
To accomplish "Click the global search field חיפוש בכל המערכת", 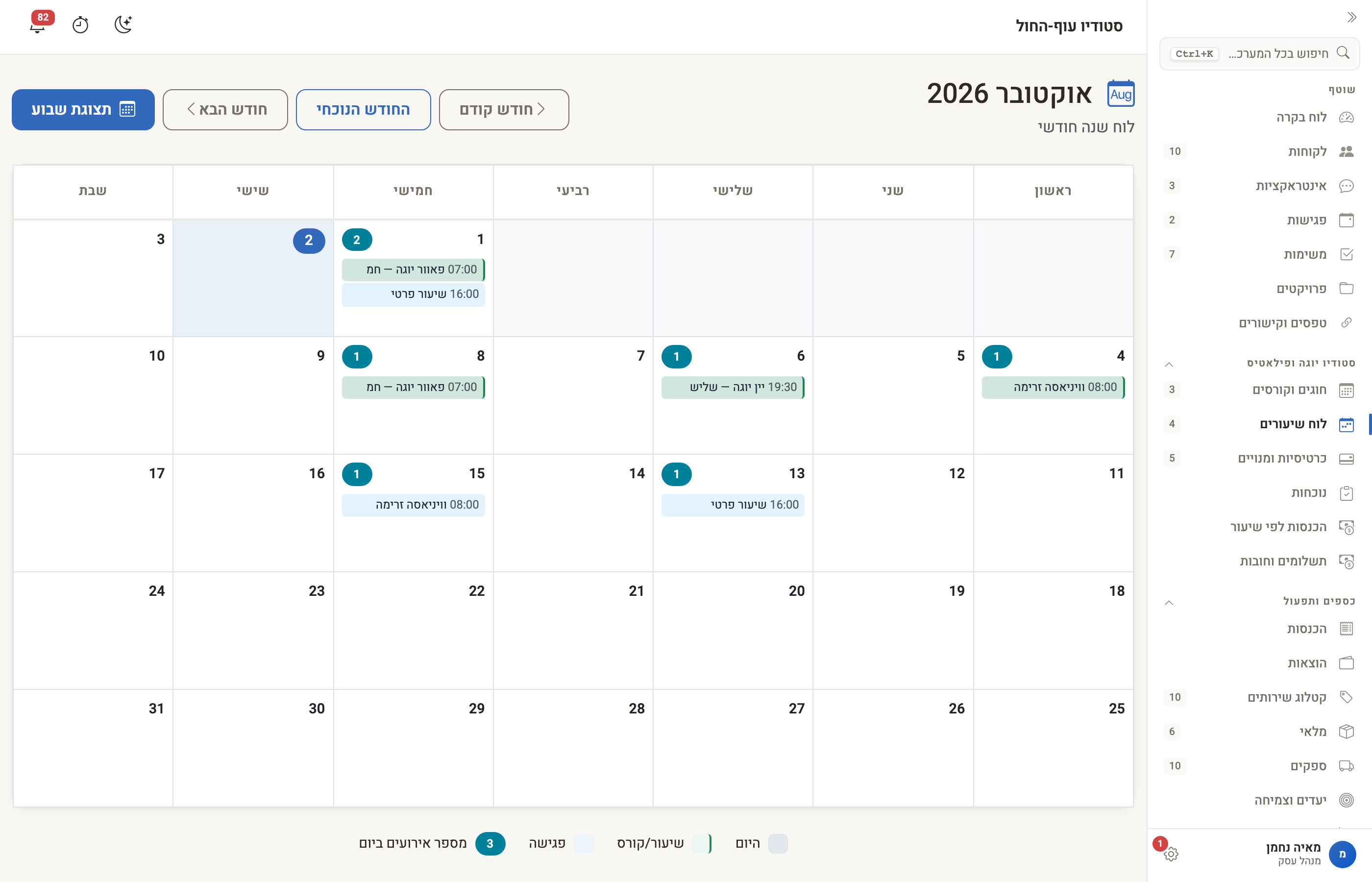I will click(1259, 54).
